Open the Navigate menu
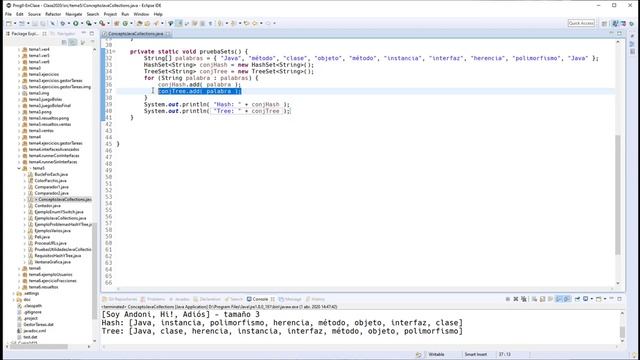 (73, 14)
